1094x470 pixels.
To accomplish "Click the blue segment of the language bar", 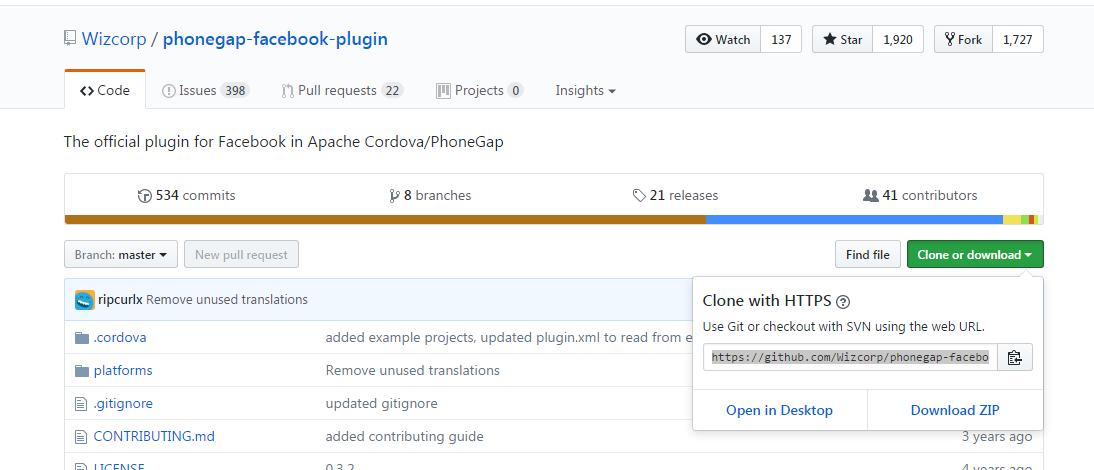I will (854, 220).
